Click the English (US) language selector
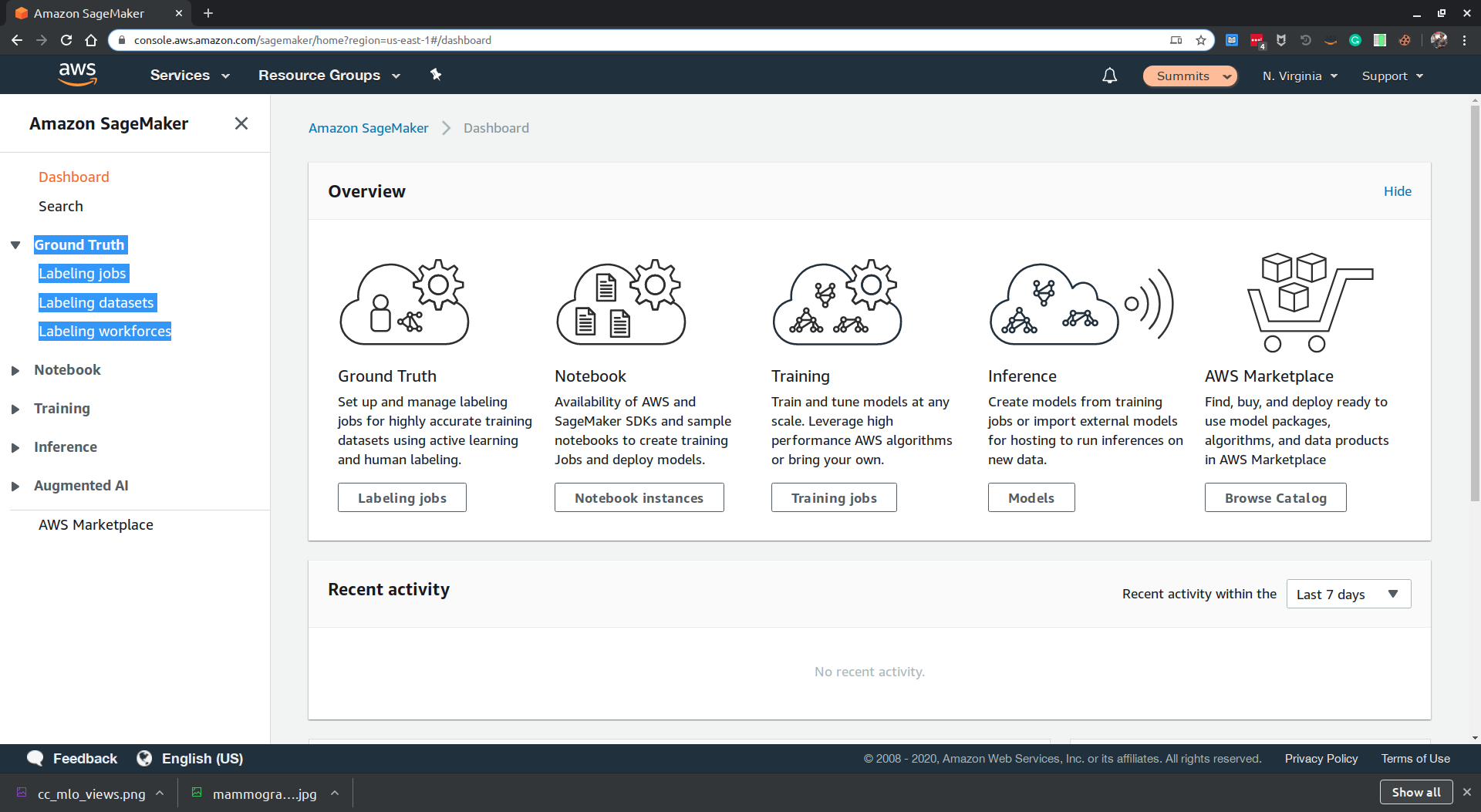 202,758
